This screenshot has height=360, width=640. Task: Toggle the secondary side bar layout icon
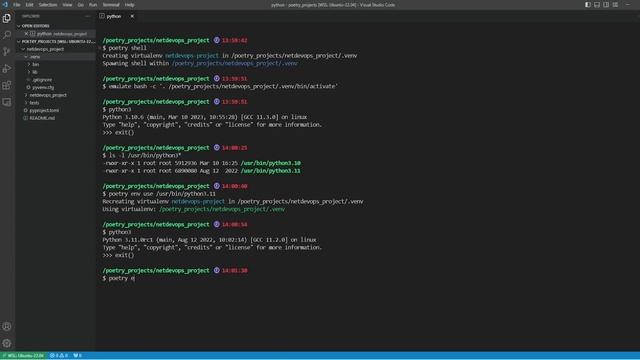tap(606, 5)
